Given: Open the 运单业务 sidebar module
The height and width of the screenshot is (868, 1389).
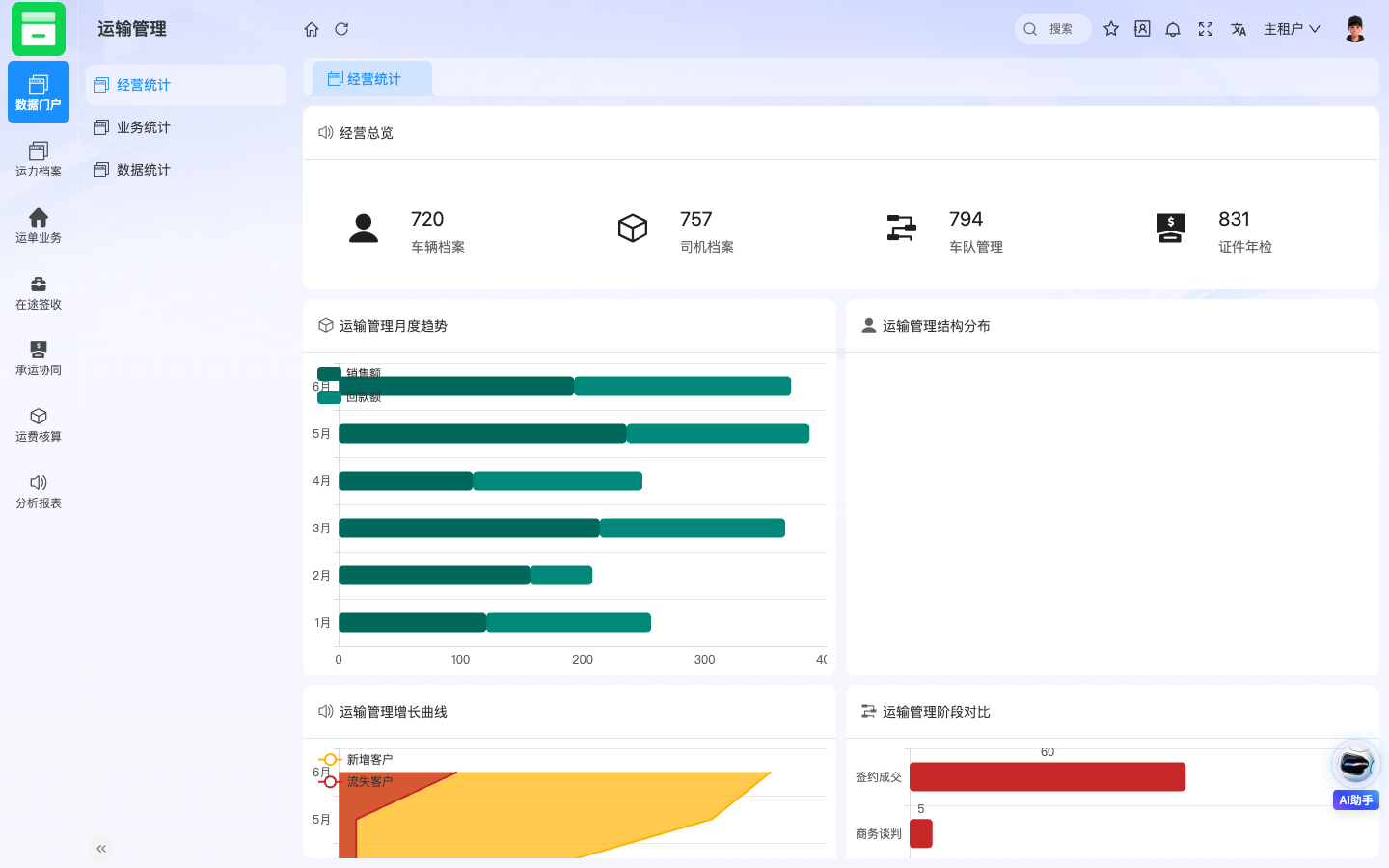Looking at the screenshot, I should click(x=39, y=226).
